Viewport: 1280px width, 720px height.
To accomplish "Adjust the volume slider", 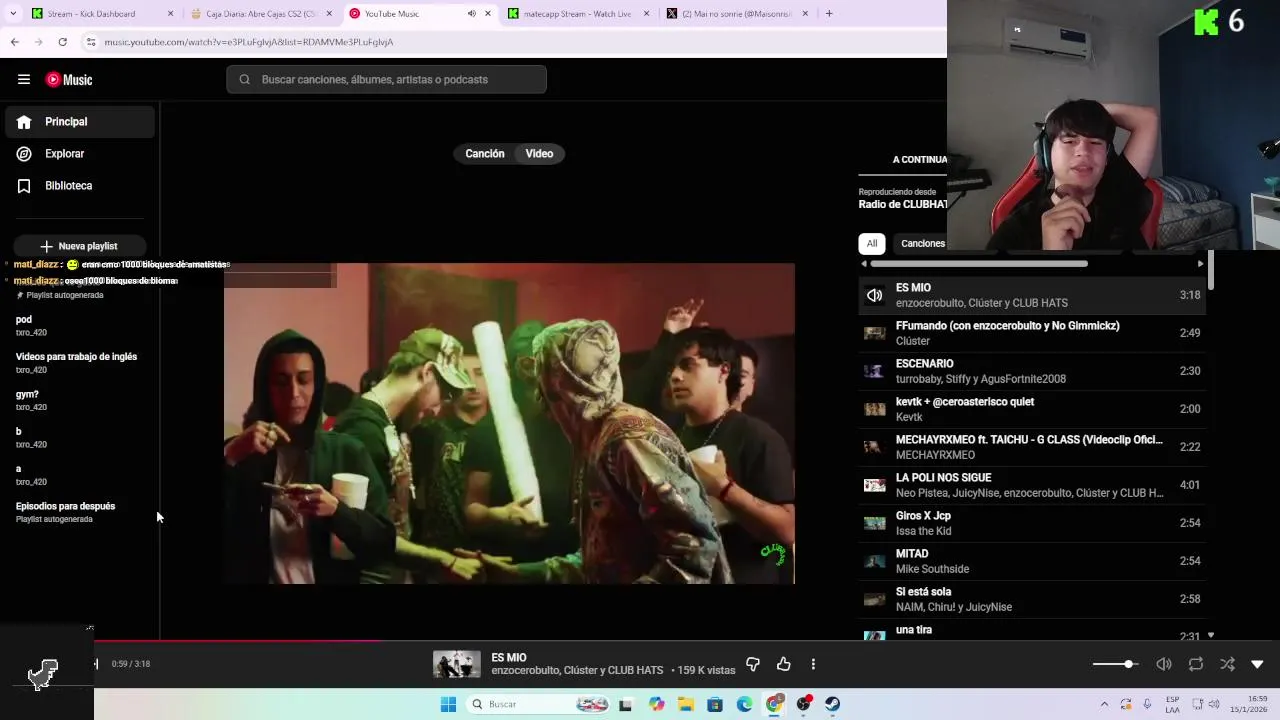I will click(x=1115, y=664).
